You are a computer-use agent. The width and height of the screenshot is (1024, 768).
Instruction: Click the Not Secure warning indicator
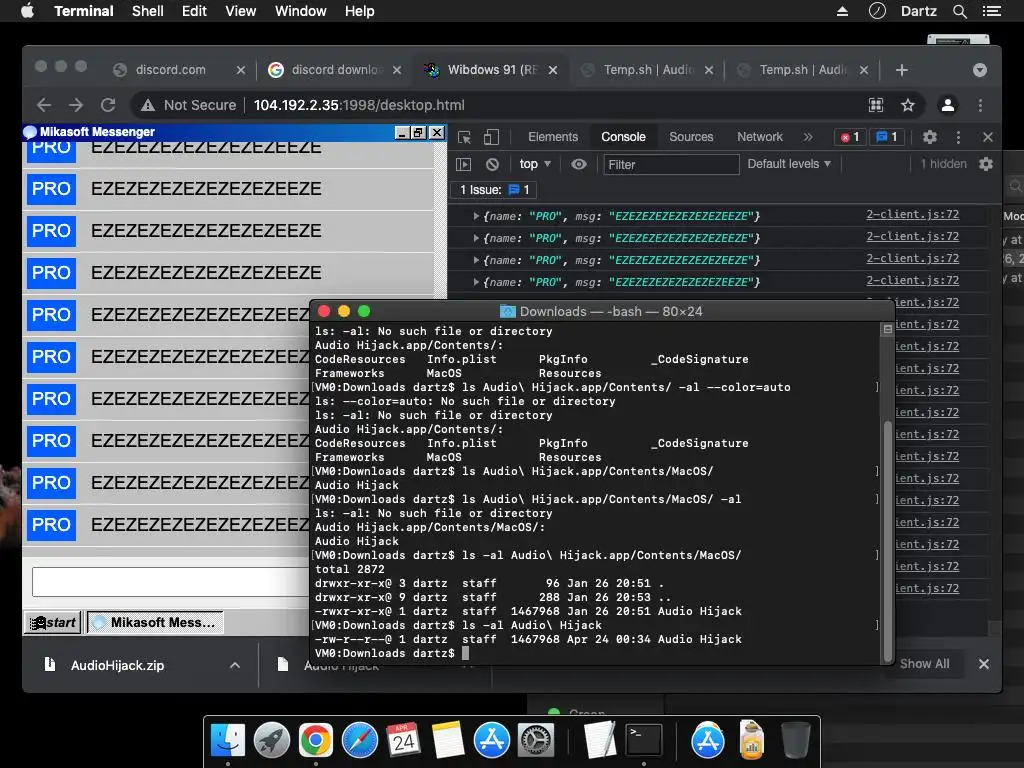pos(188,105)
